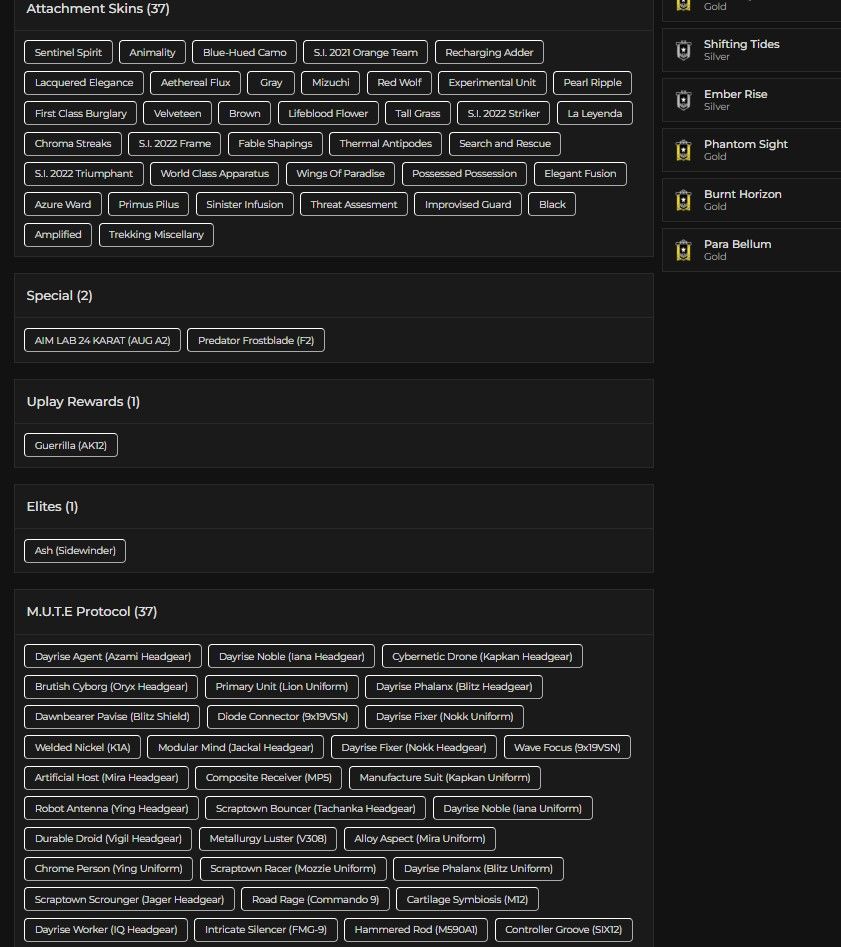841x947 pixels.
Task: Click the Experimental Unit tag
Action: click(492, 83)
